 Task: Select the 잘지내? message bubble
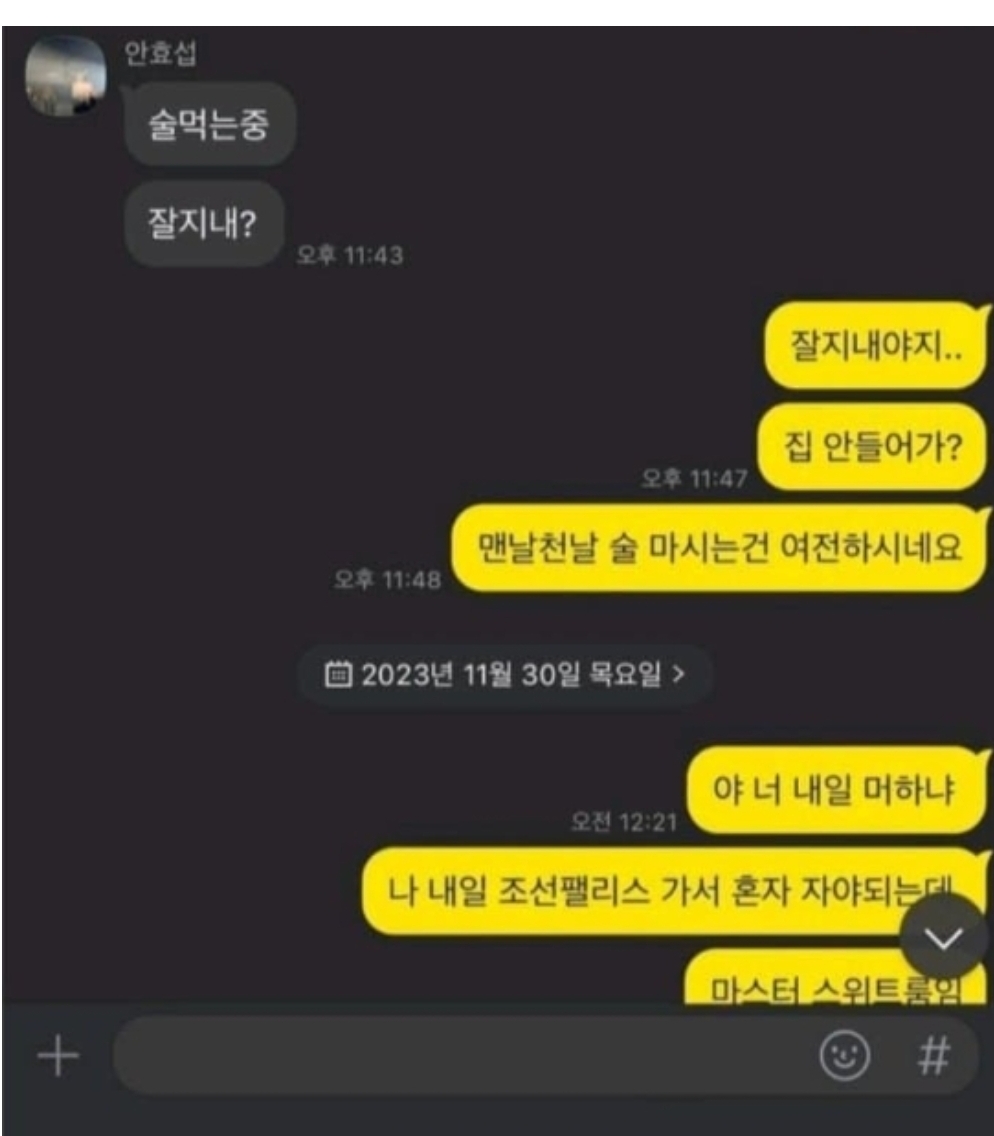203,223
